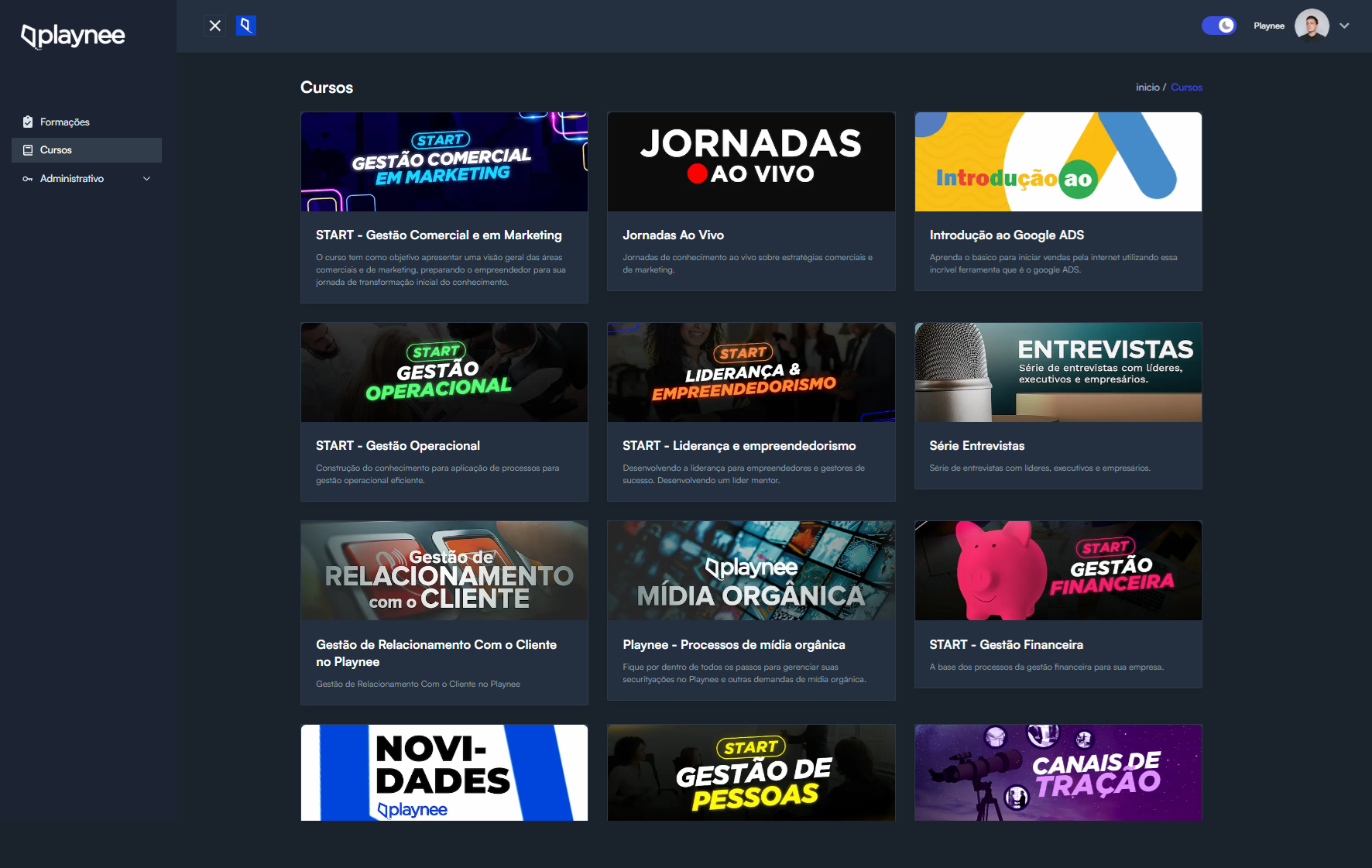Viewport: 1372px width, 868px height.
Task: Open Introdução ao Google ADS title
Action: pos(1007,235)
